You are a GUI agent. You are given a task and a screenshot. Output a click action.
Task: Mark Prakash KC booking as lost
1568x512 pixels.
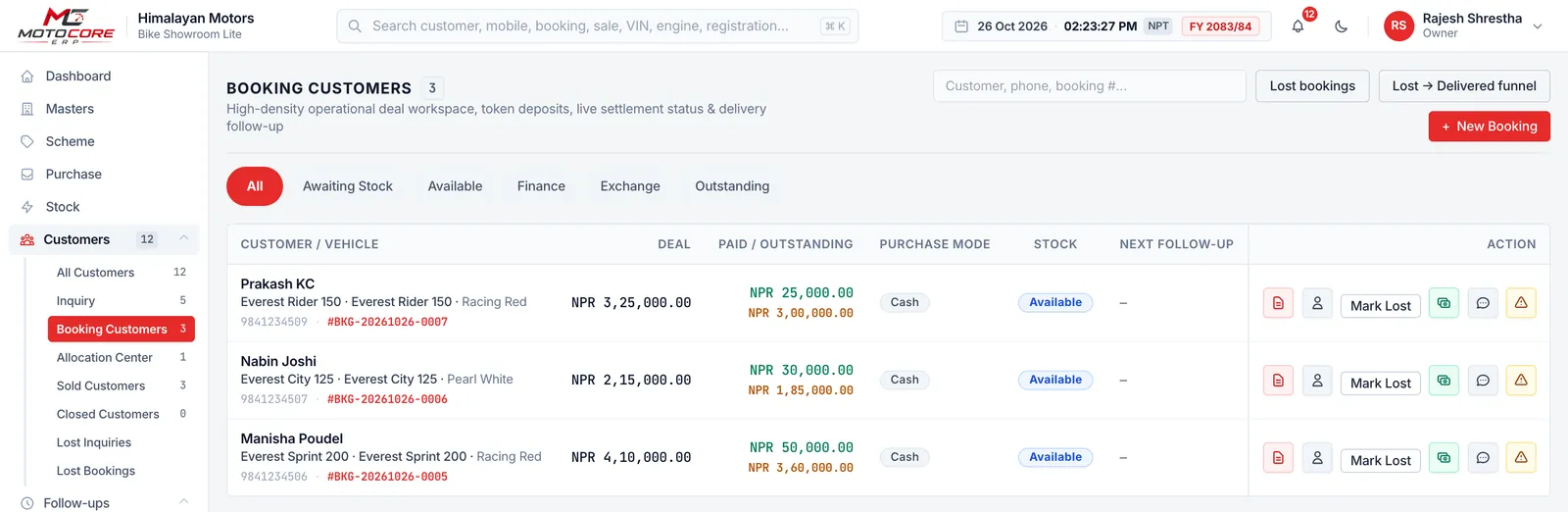pos(1381,306)
